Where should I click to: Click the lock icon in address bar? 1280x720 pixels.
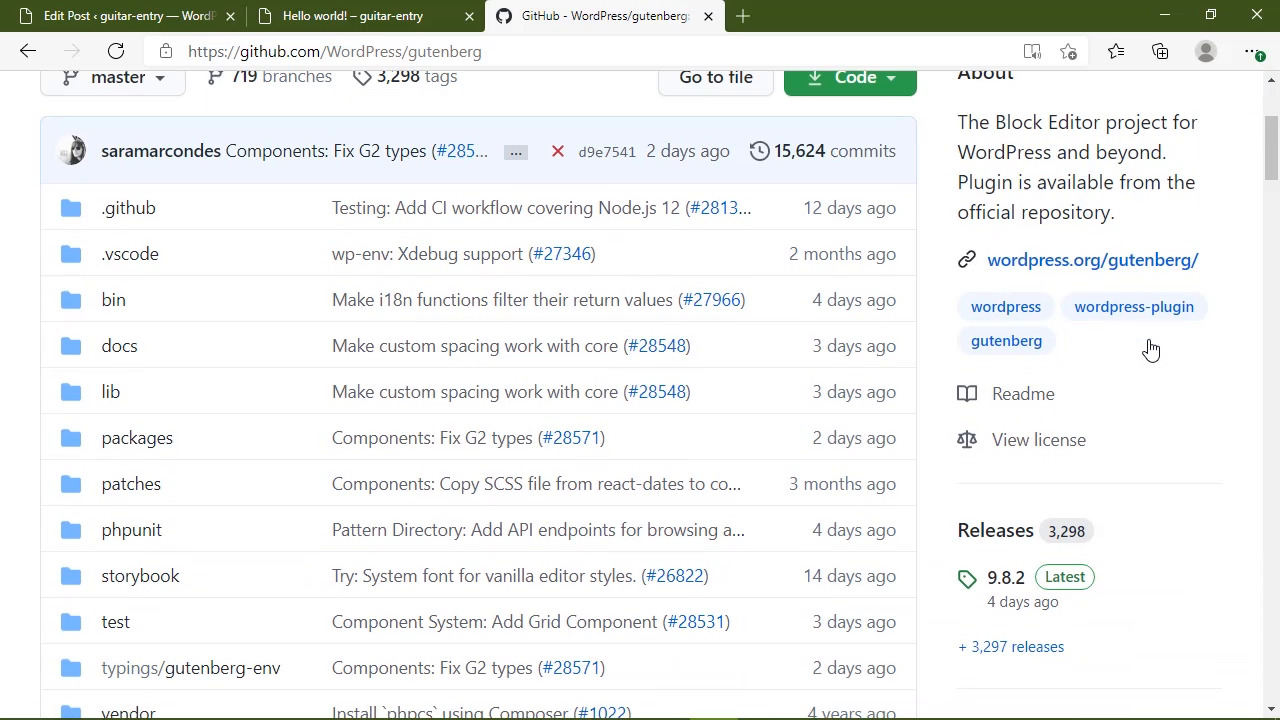pos(166,51)
